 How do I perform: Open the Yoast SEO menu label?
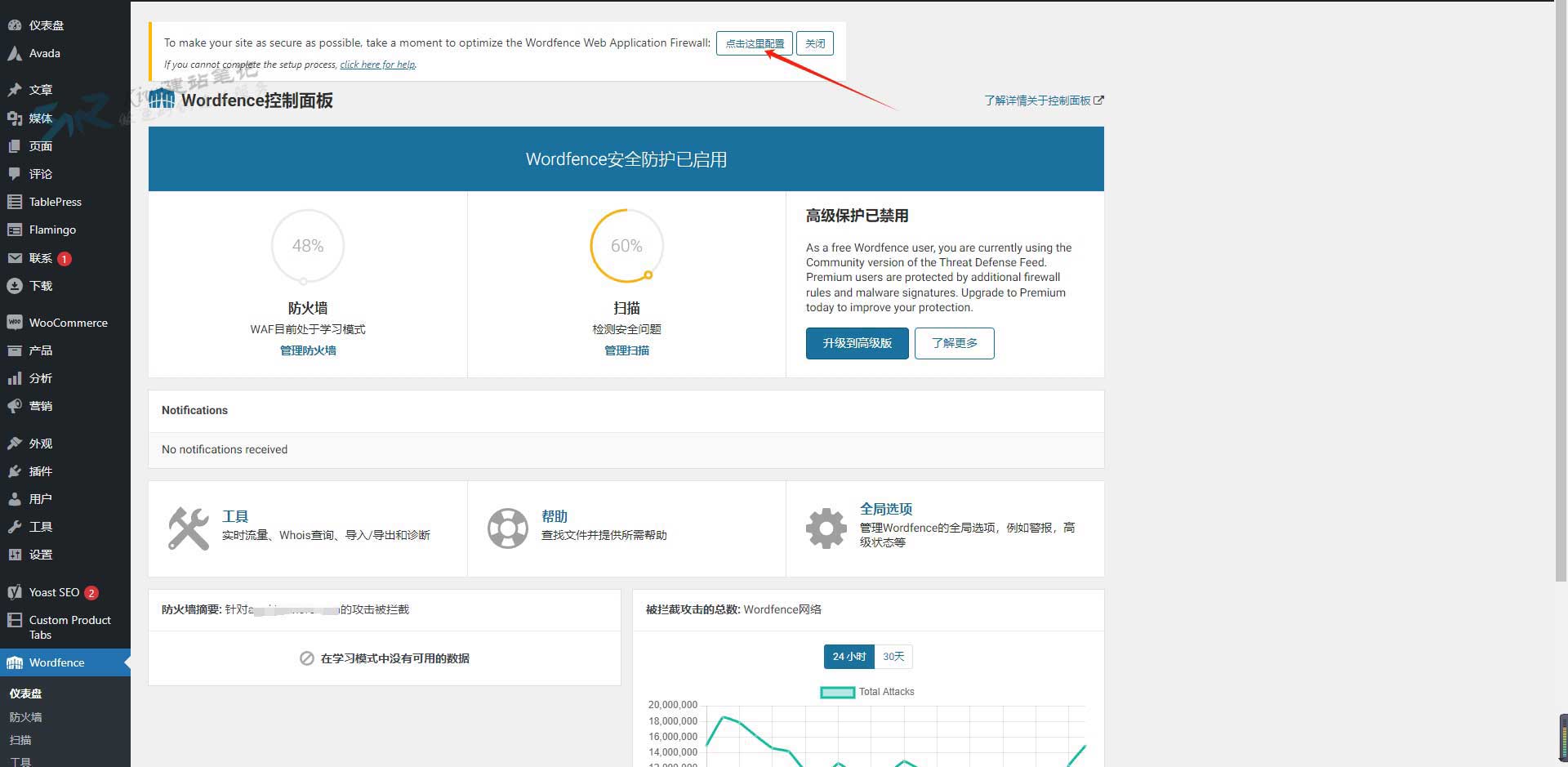(x=54, y=592)
